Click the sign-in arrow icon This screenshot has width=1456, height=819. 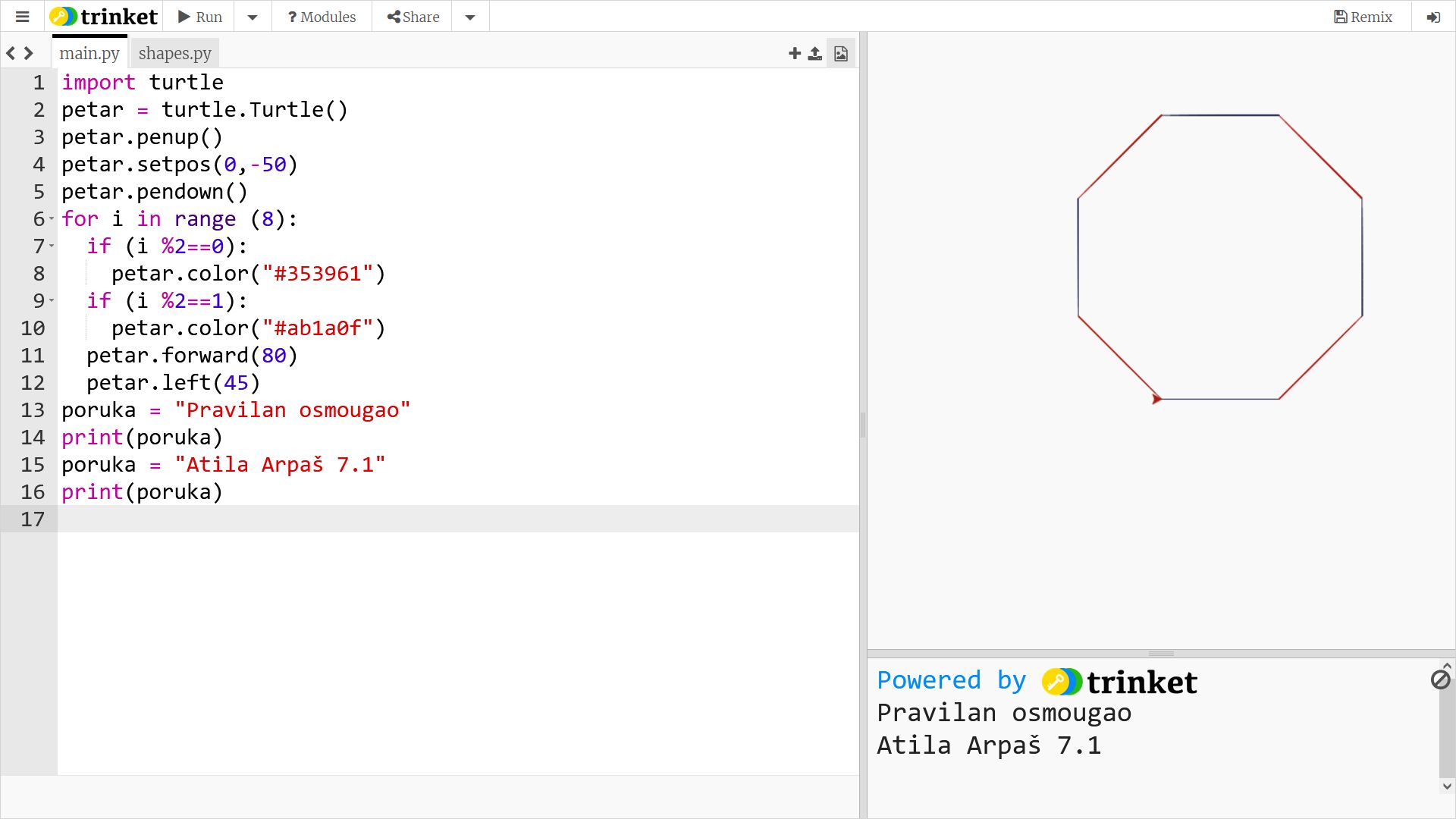[1432, 17]
